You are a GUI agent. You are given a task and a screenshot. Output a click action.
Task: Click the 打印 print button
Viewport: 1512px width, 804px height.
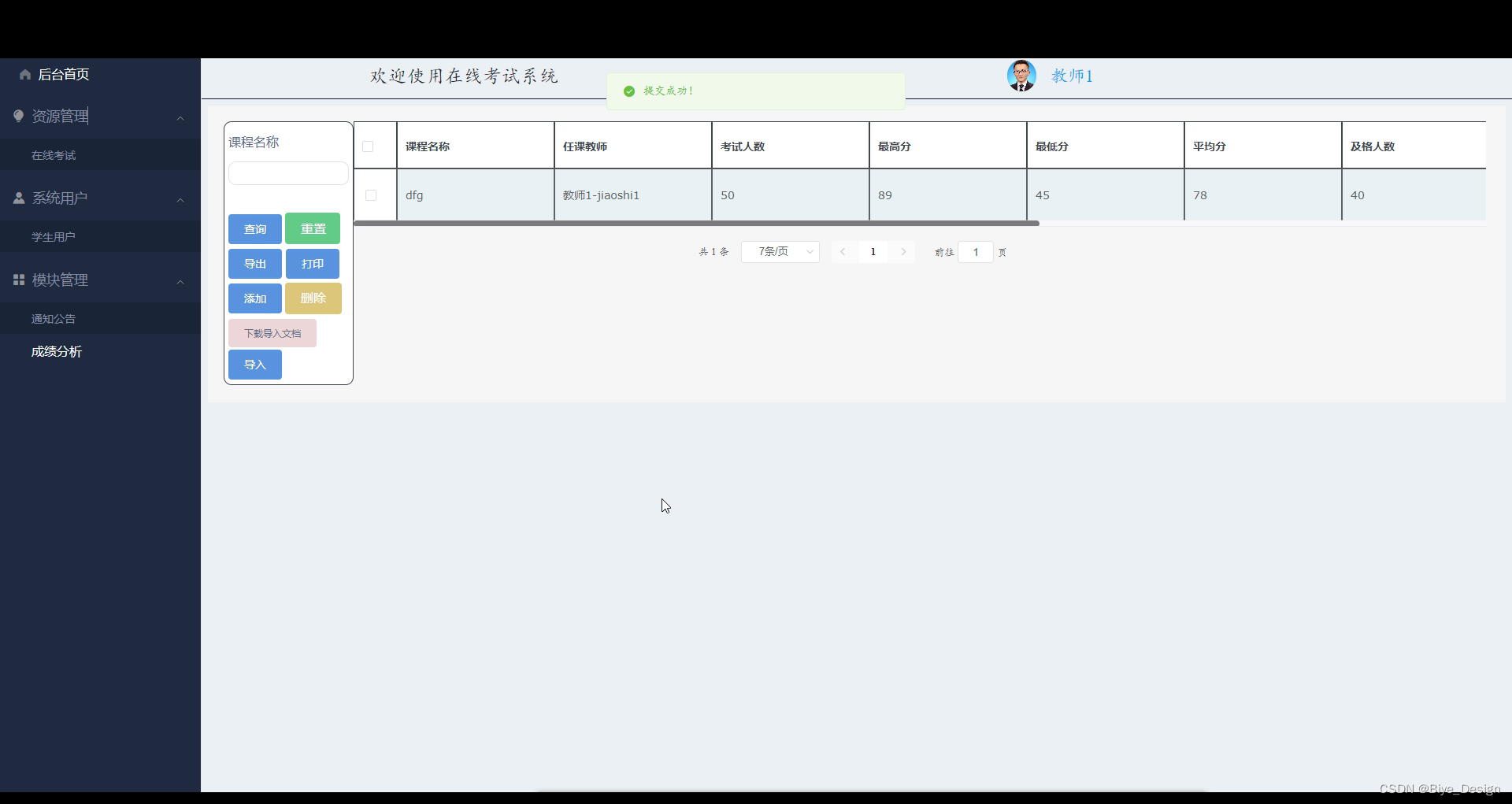(313, 264)
